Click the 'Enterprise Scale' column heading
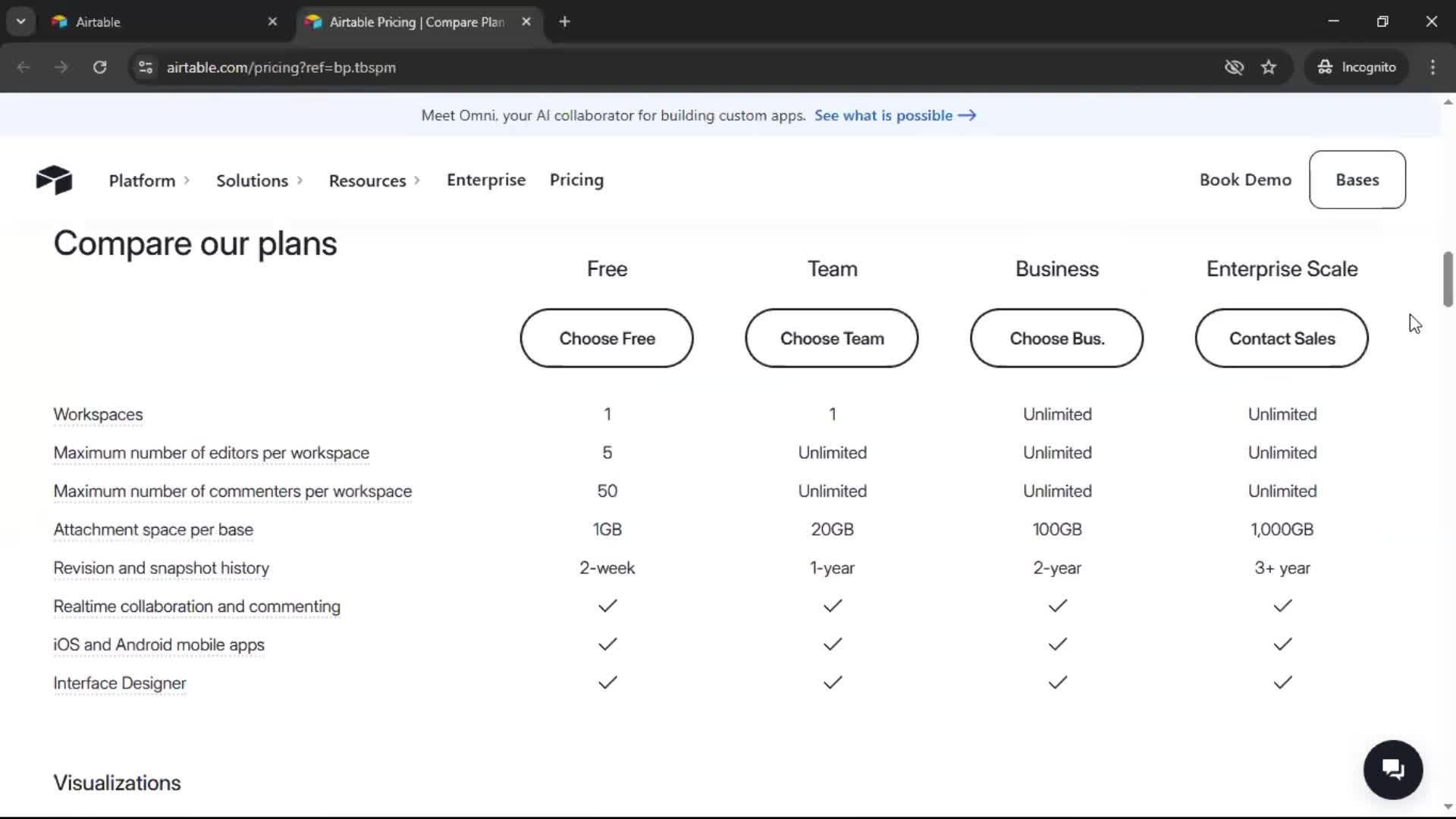 [x=1282, y=269]
